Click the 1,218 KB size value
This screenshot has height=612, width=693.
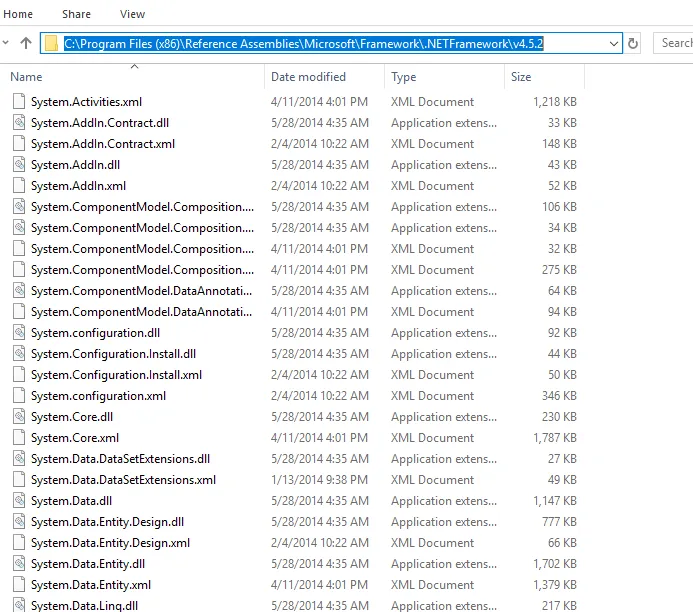click(555, 102)
